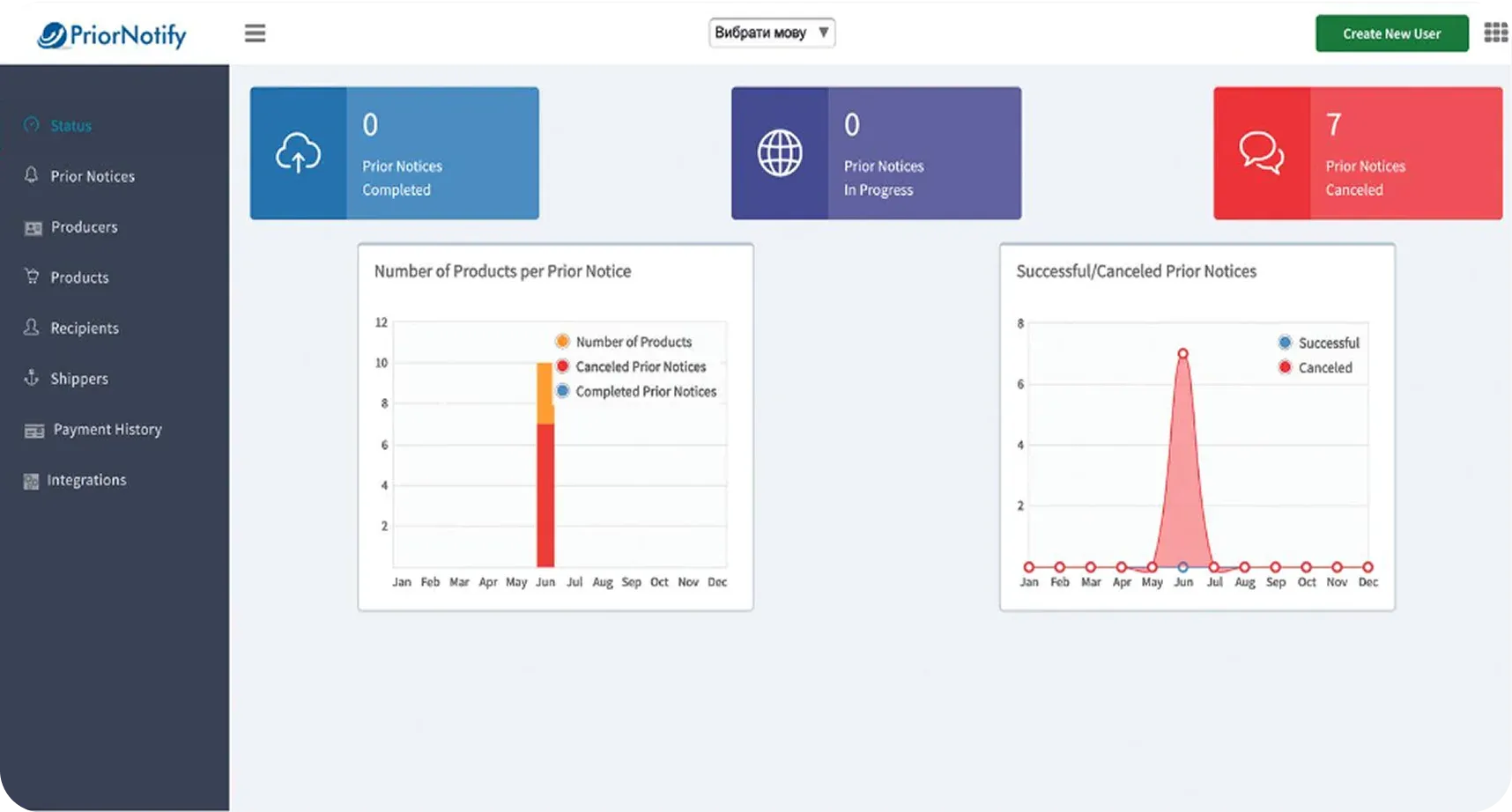Click the bell icon beside Prior Notices
1512x812 pixels.
[32, 175]
